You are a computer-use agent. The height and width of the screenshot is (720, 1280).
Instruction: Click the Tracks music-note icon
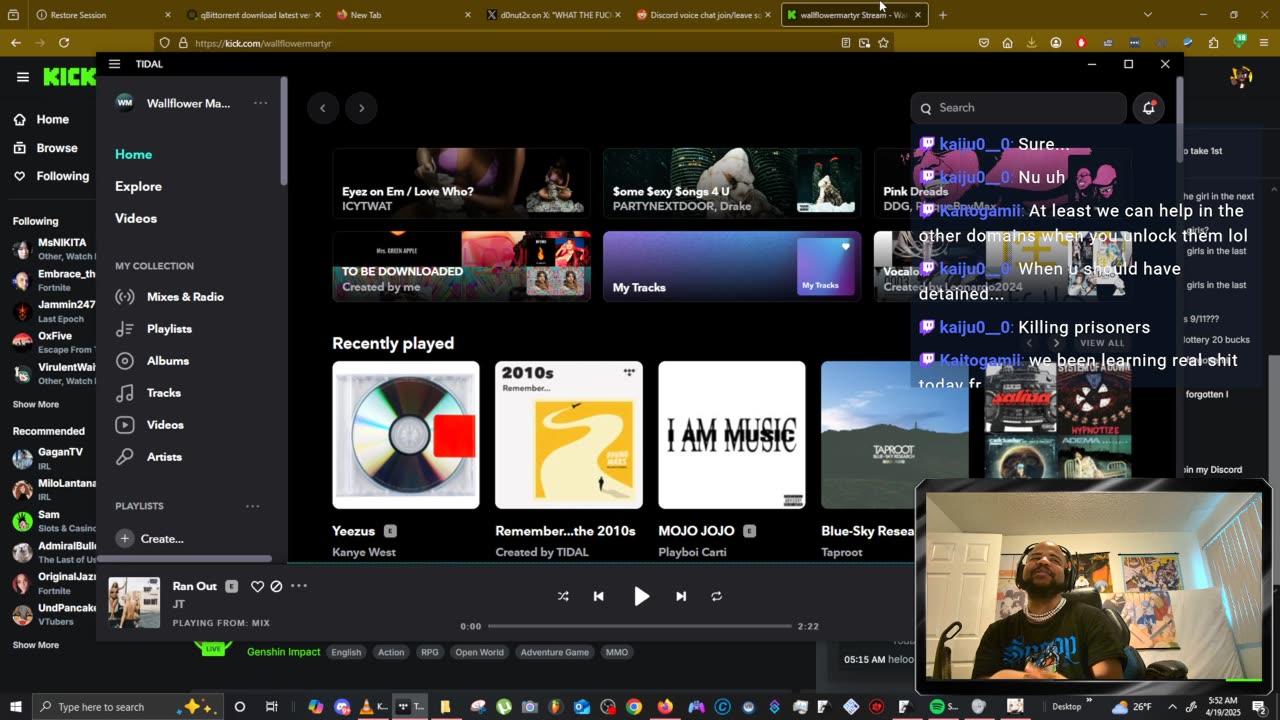[125, 393]
